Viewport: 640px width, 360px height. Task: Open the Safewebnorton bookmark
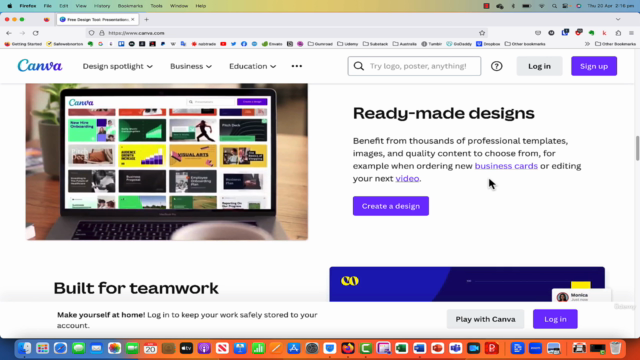click(65, 44)
